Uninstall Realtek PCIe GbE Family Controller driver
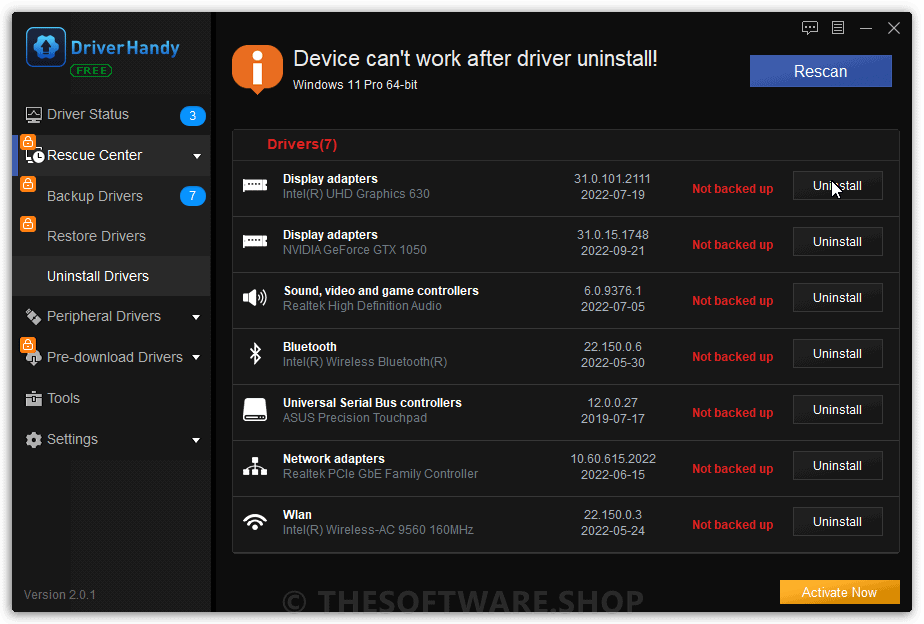The image size is (924, 624). point(837,465)
